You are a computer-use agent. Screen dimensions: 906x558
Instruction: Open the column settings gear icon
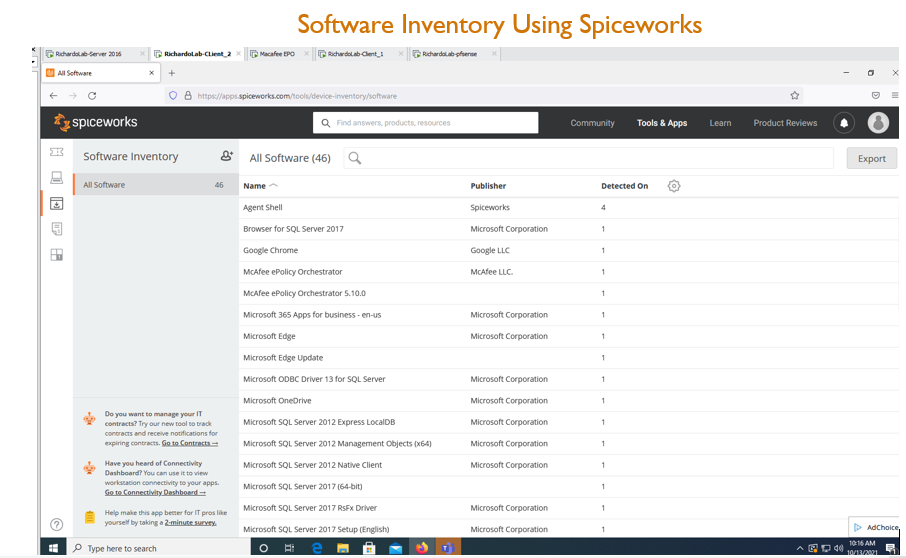[x=674, y=186]
